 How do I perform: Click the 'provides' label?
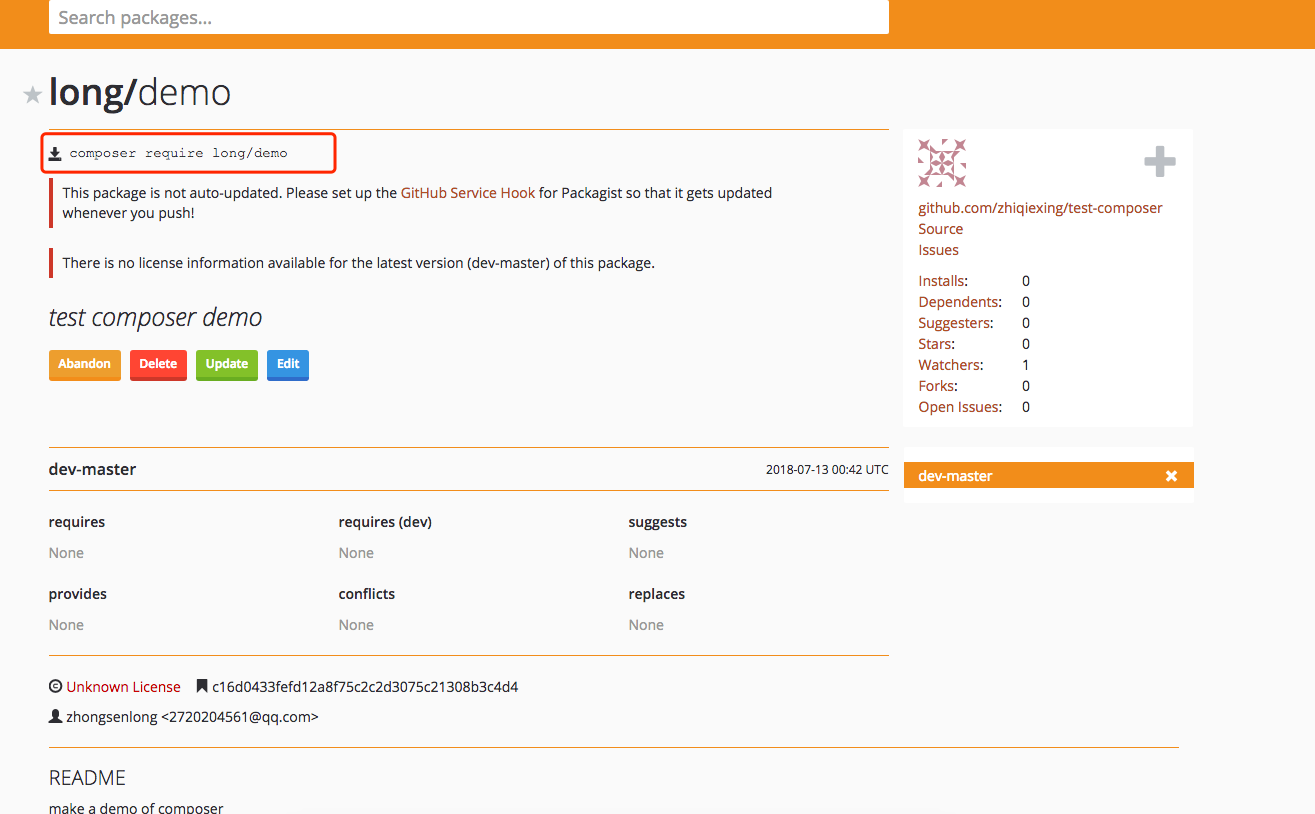(x=78, y=594)
